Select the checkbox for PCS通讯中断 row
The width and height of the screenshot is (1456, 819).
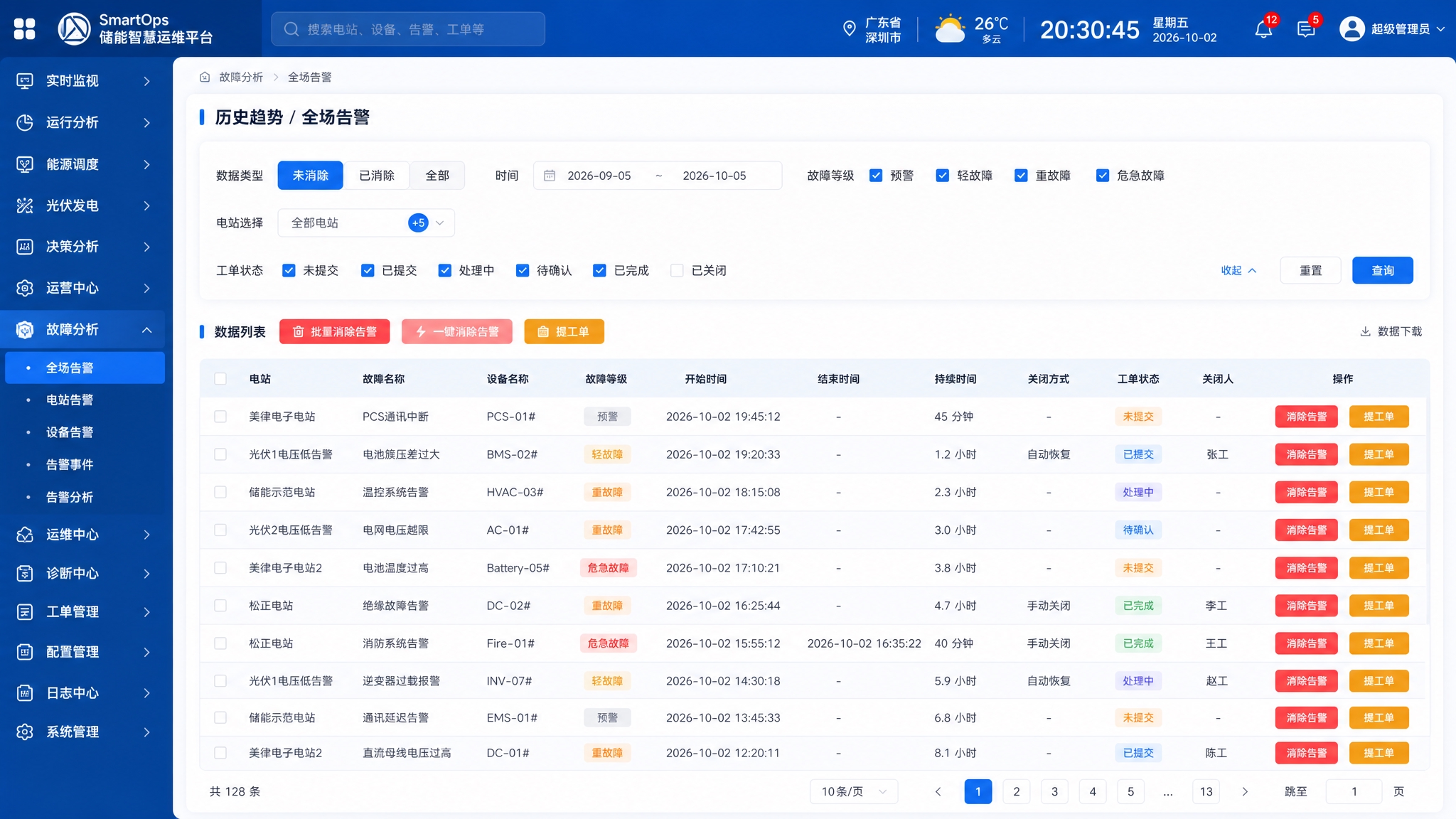click(x=220, y=417)
